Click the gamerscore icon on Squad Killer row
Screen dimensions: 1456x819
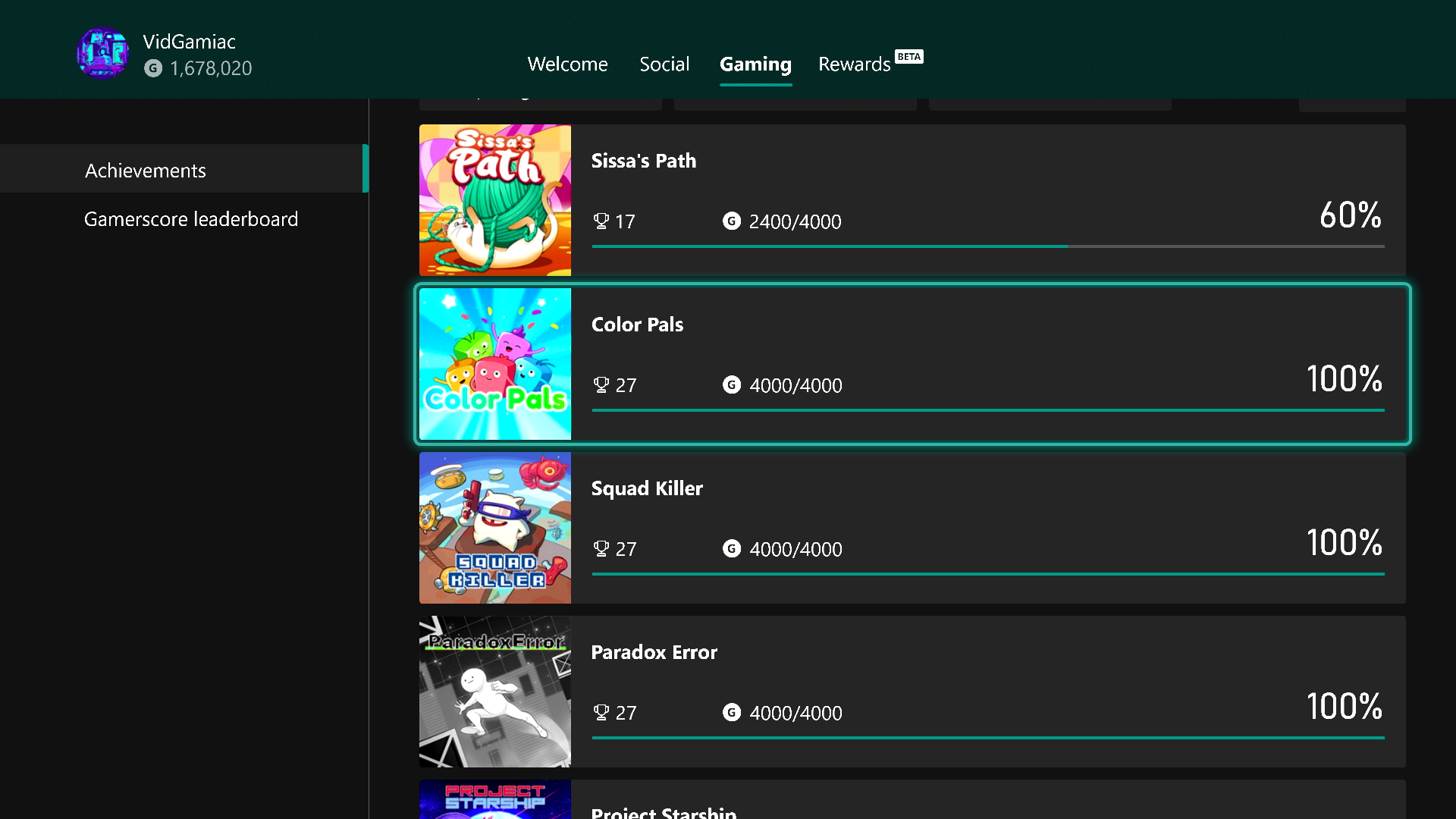[731, 549]
